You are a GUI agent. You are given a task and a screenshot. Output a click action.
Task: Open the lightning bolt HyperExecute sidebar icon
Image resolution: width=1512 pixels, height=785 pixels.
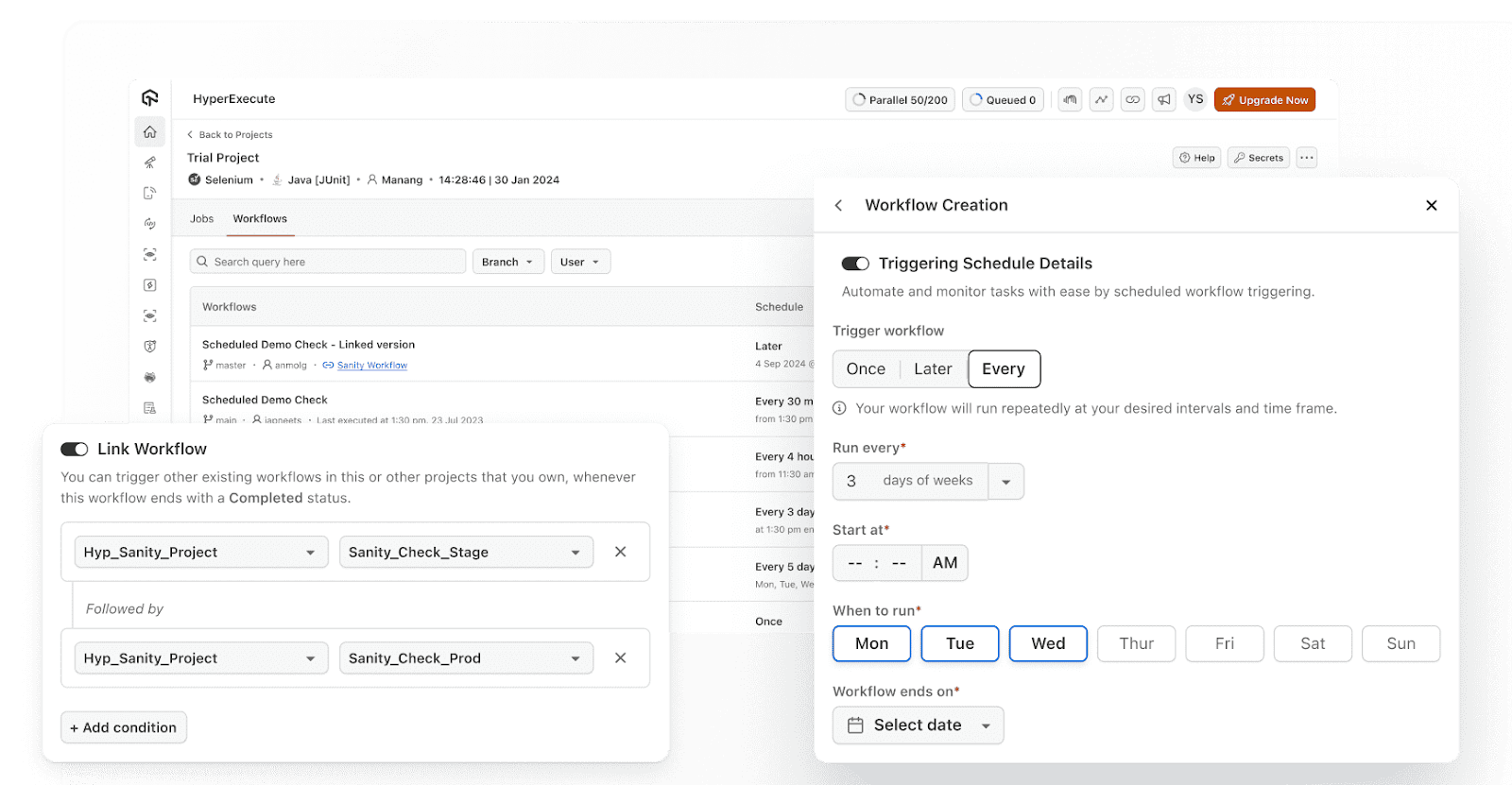click(x=149, y=285)
